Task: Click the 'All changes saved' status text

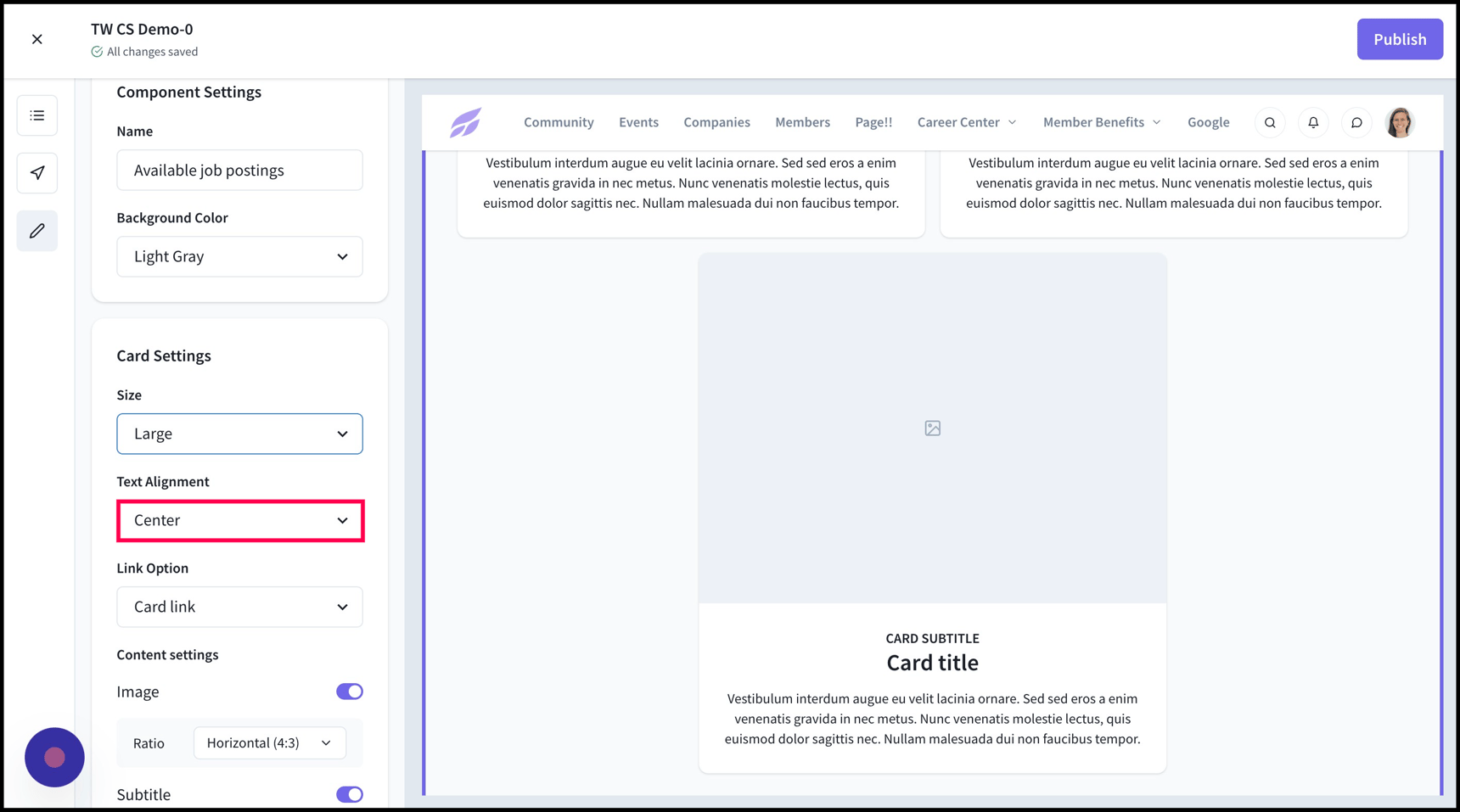Action: point(152,52)
